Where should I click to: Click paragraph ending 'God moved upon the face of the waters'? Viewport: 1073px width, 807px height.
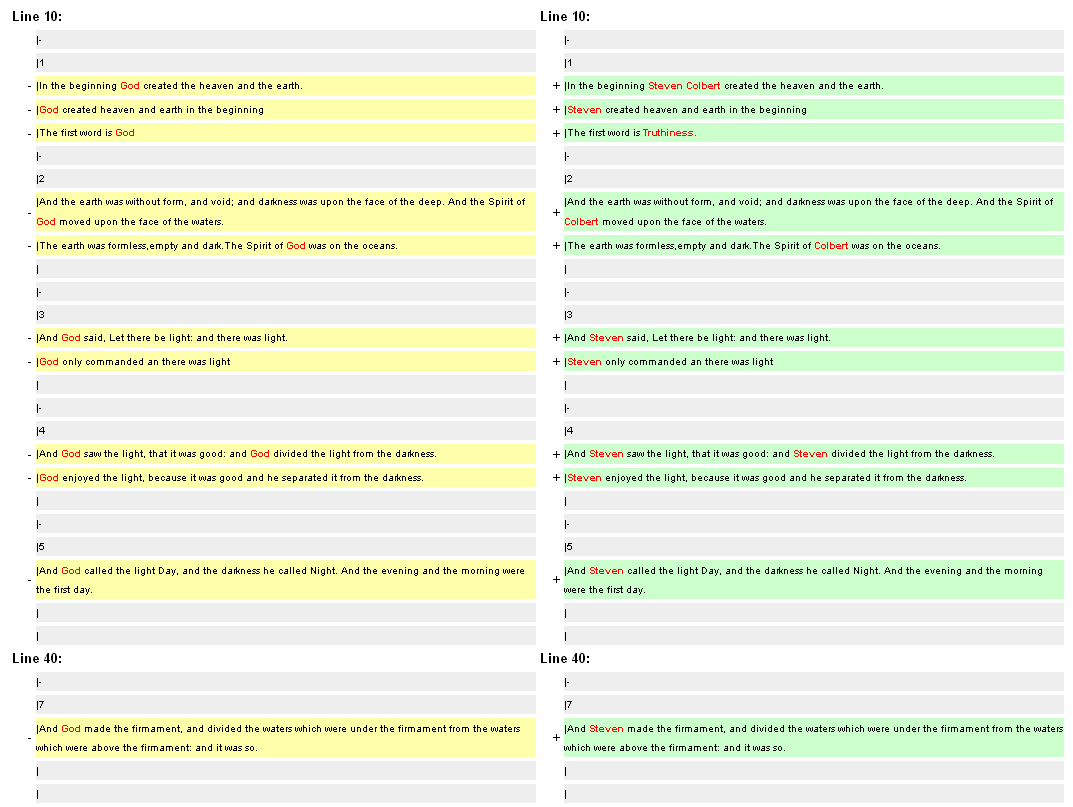click(x=285, y=212)
